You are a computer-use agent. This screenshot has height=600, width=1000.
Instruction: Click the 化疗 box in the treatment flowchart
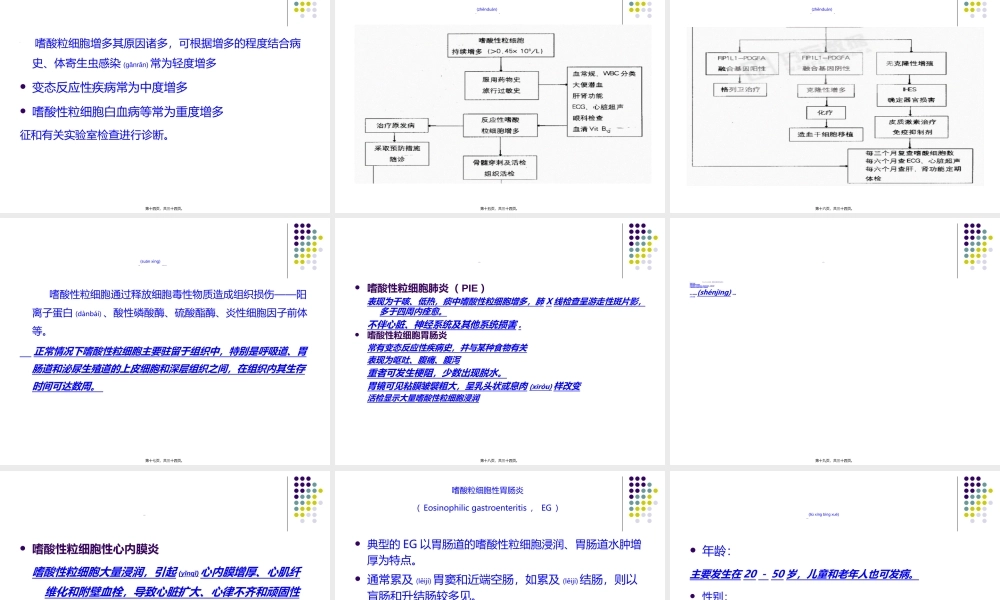coord(826,113)
